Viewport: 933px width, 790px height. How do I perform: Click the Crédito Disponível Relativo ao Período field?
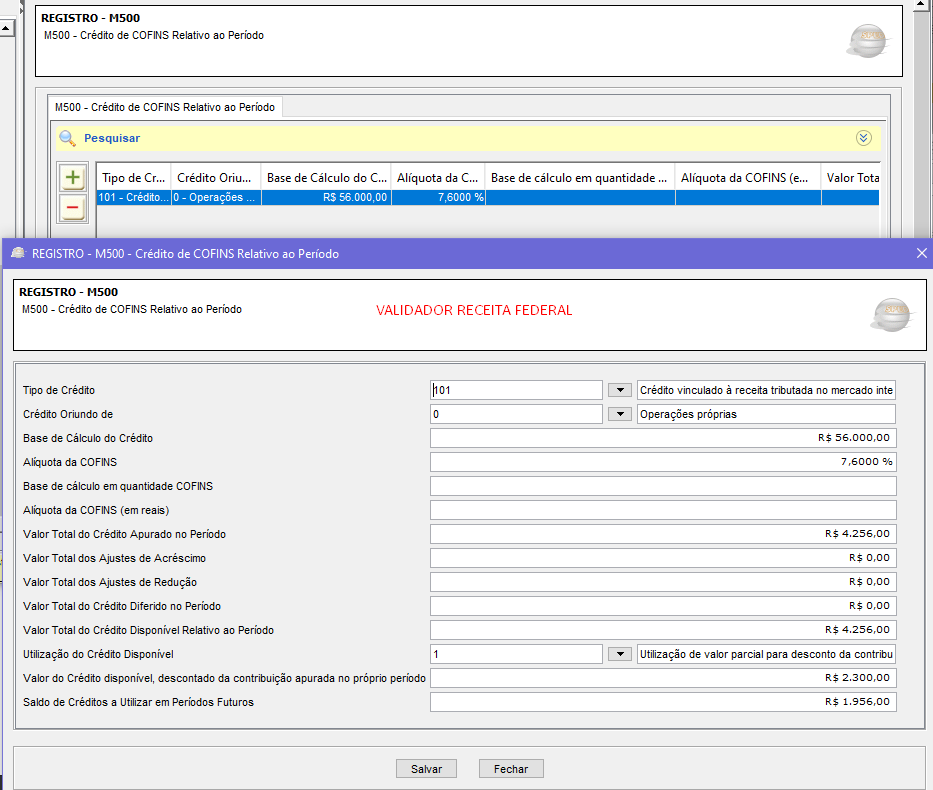[663, 630]
